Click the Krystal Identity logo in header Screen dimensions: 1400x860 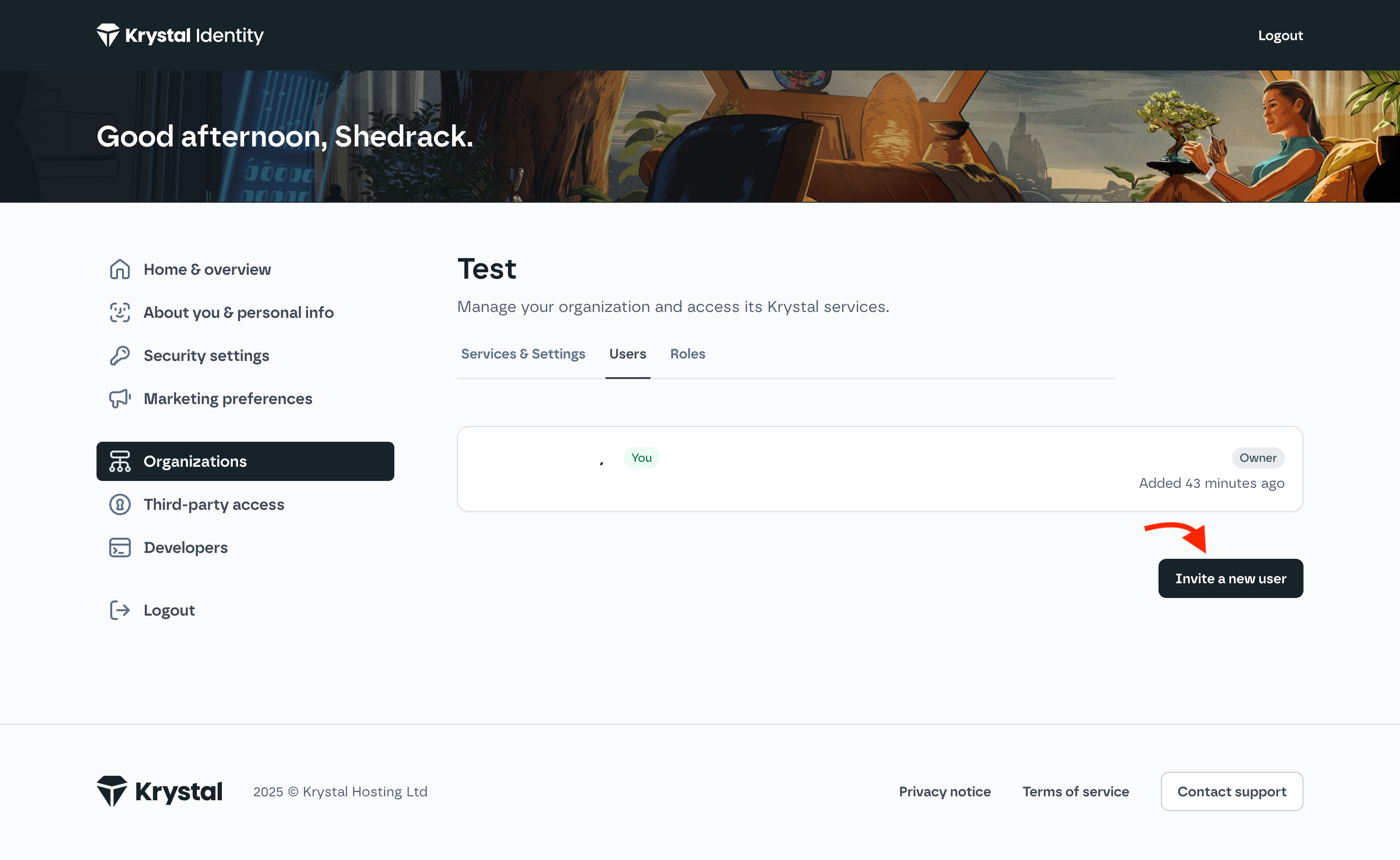pos(180,35)
